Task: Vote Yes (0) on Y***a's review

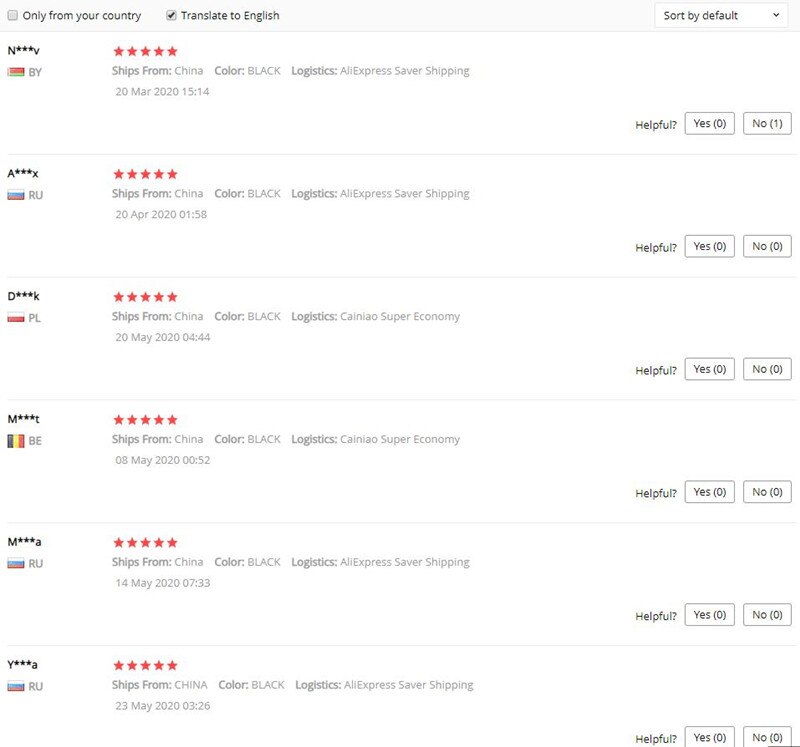Action: [x=709, y=737]
